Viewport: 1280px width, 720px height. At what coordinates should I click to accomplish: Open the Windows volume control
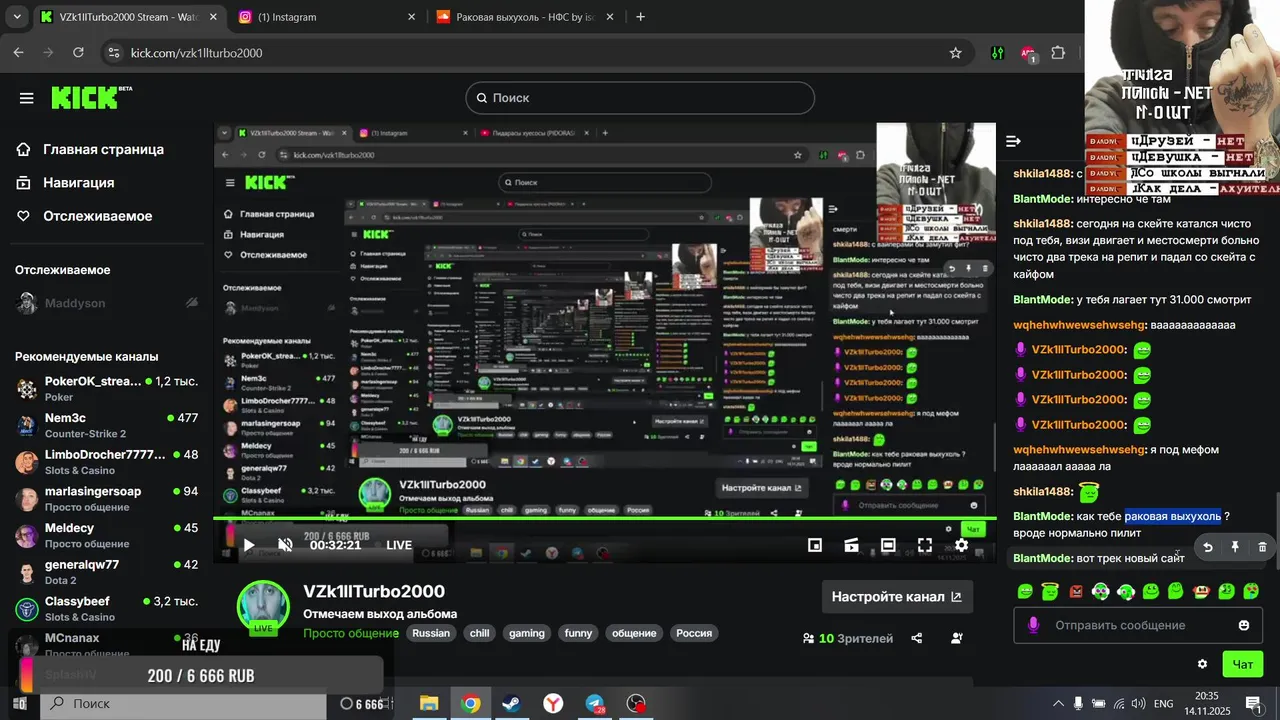pyautogui.click(x=1138, y=704)
